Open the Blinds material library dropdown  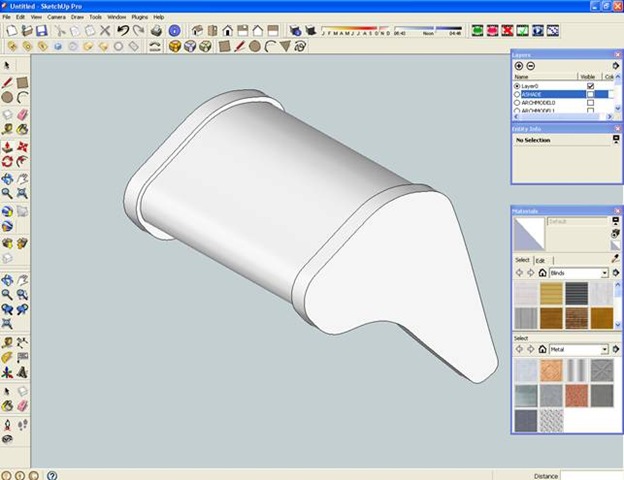(x=605, y=272)
